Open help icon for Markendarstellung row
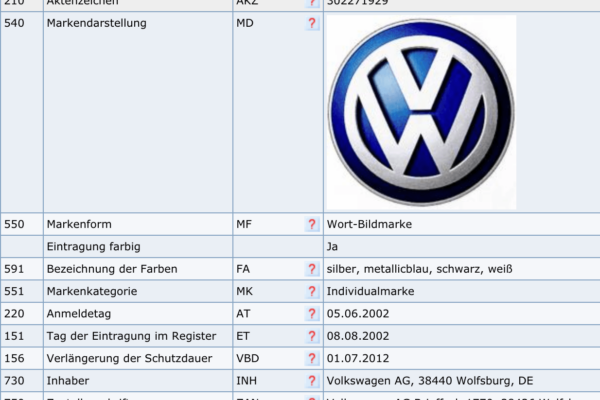The width and height of the screenshot is (600, 400). coord(312,23)
